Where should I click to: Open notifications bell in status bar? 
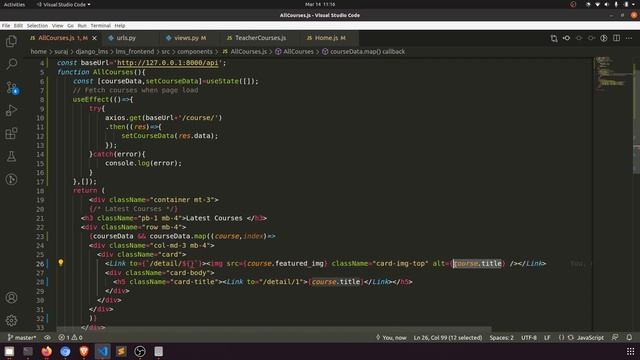629,338
